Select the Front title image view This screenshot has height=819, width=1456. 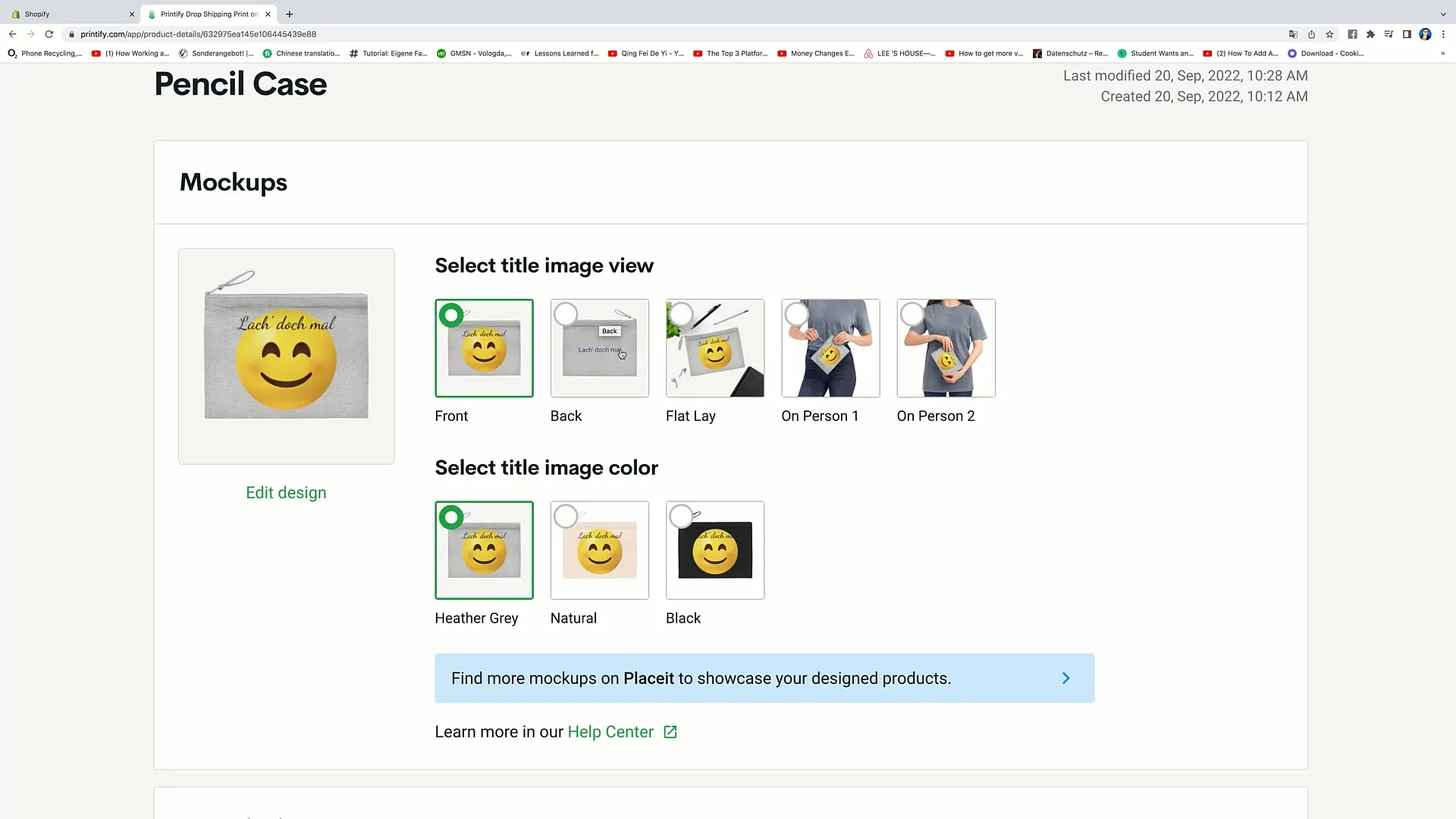coord(484,348)
